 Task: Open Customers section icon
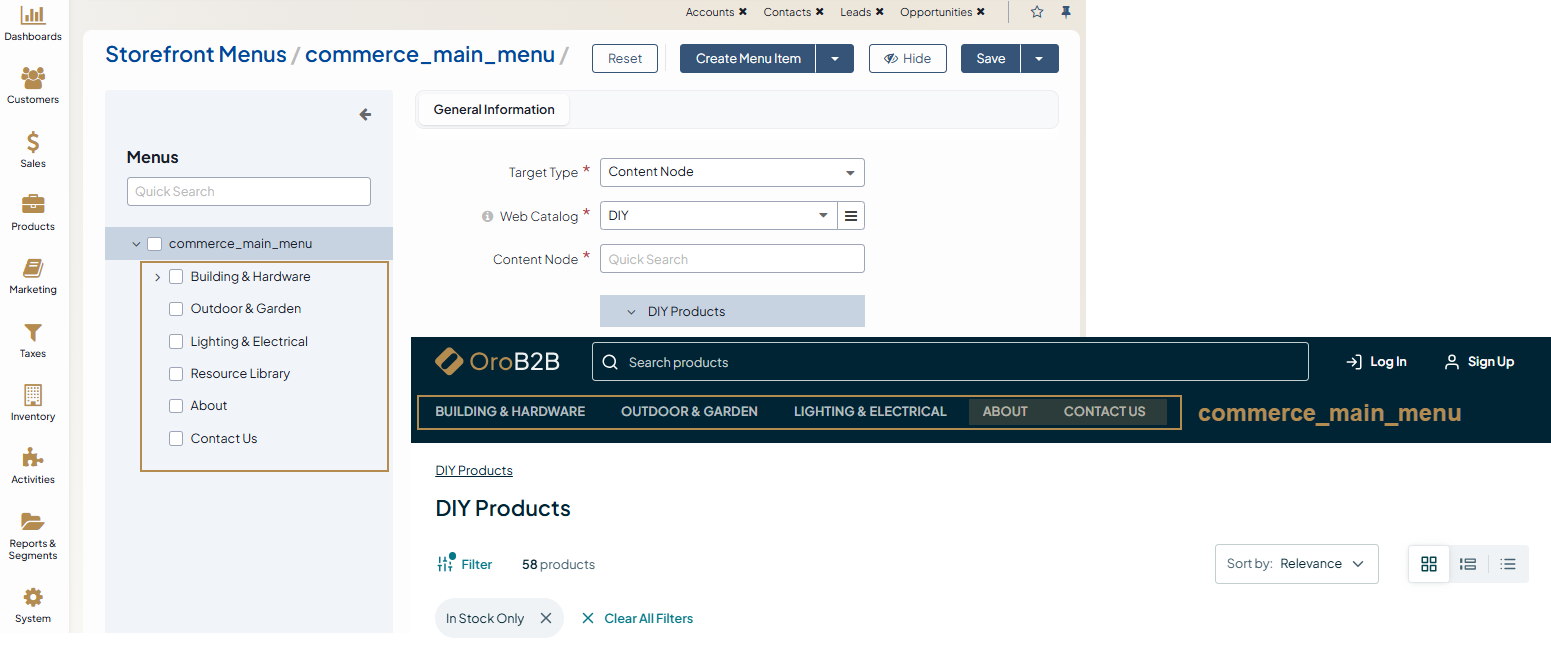[33, 78]
